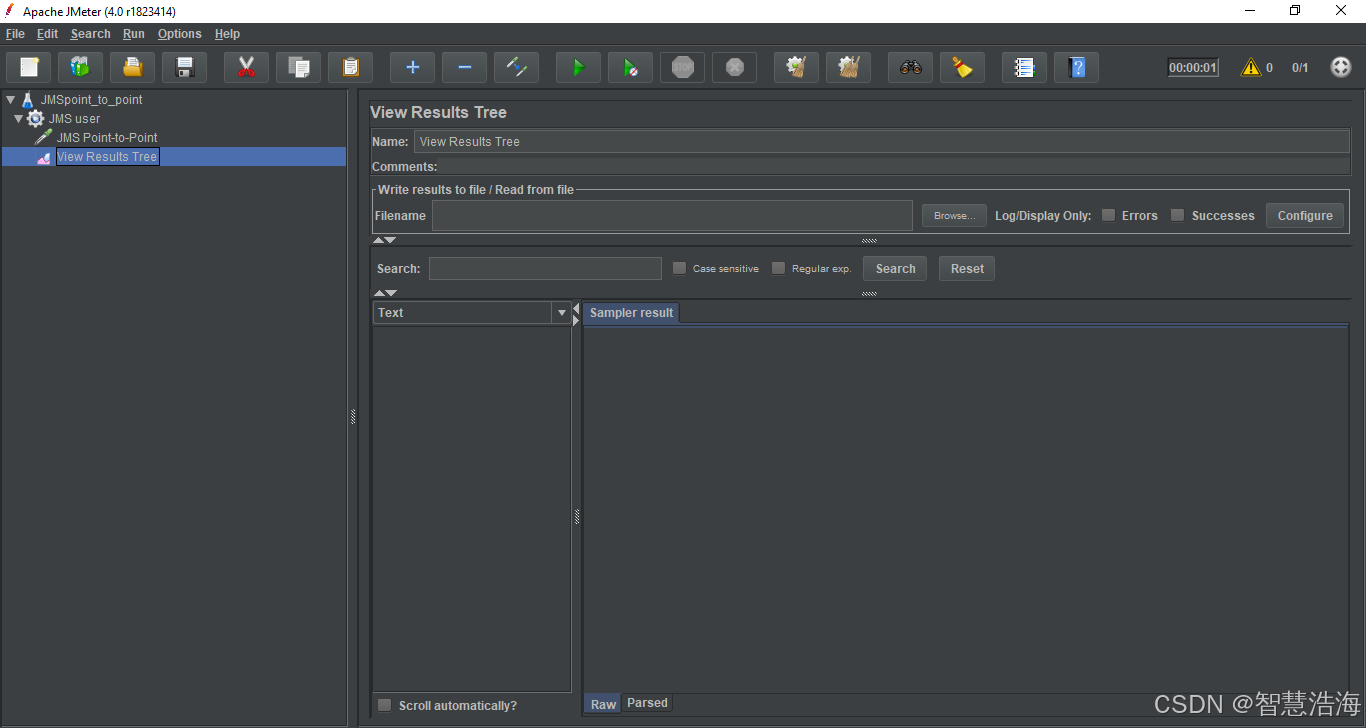Click the arrows beside the Sampler result tab

click(576, 313)
